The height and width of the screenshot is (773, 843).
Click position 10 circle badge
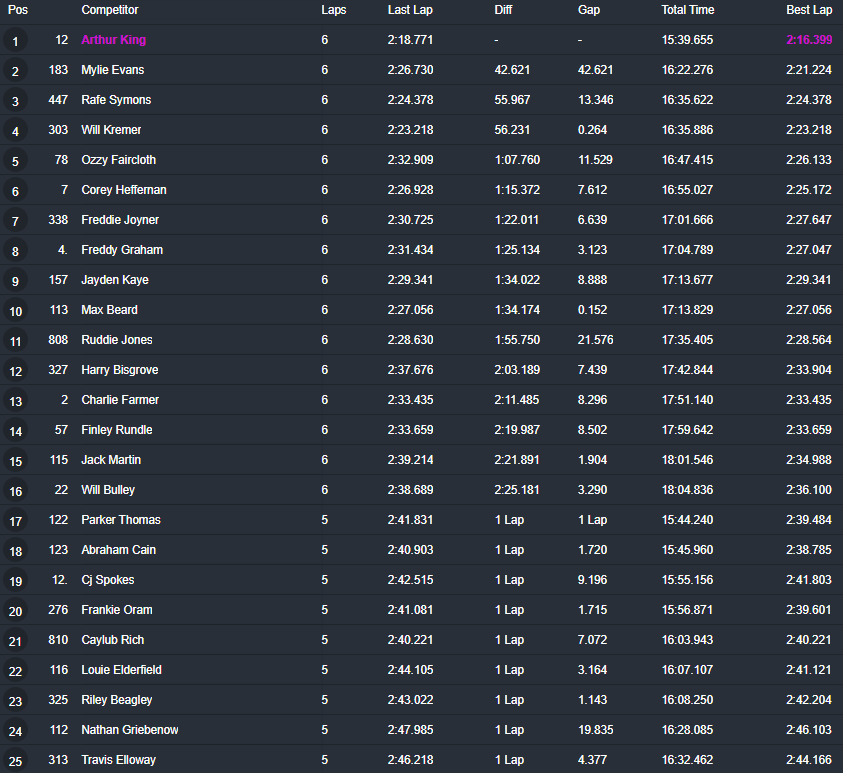(x=15, y=311)
